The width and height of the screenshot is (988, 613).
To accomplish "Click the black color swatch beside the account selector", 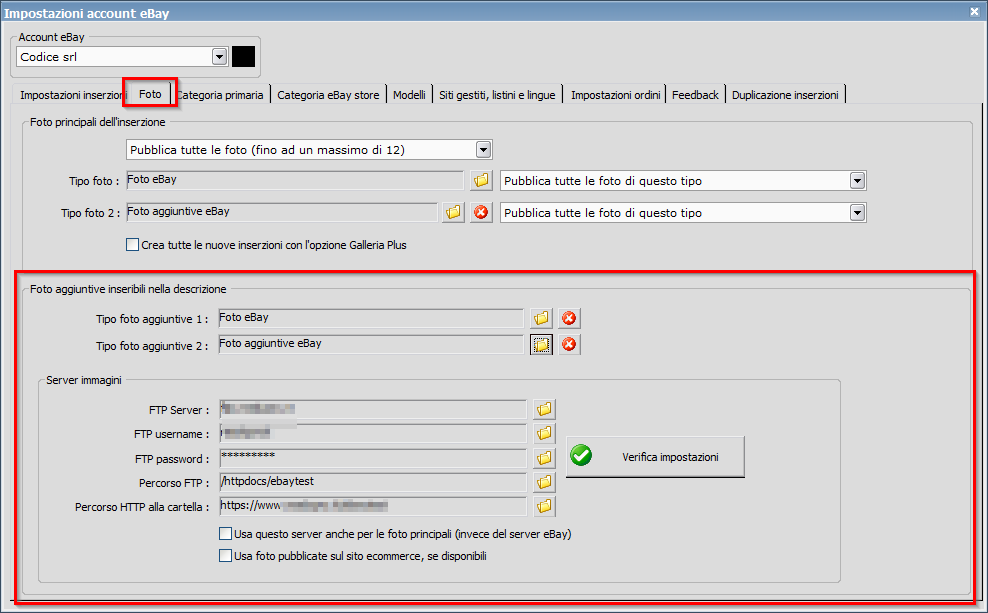I will click(242, 56).
